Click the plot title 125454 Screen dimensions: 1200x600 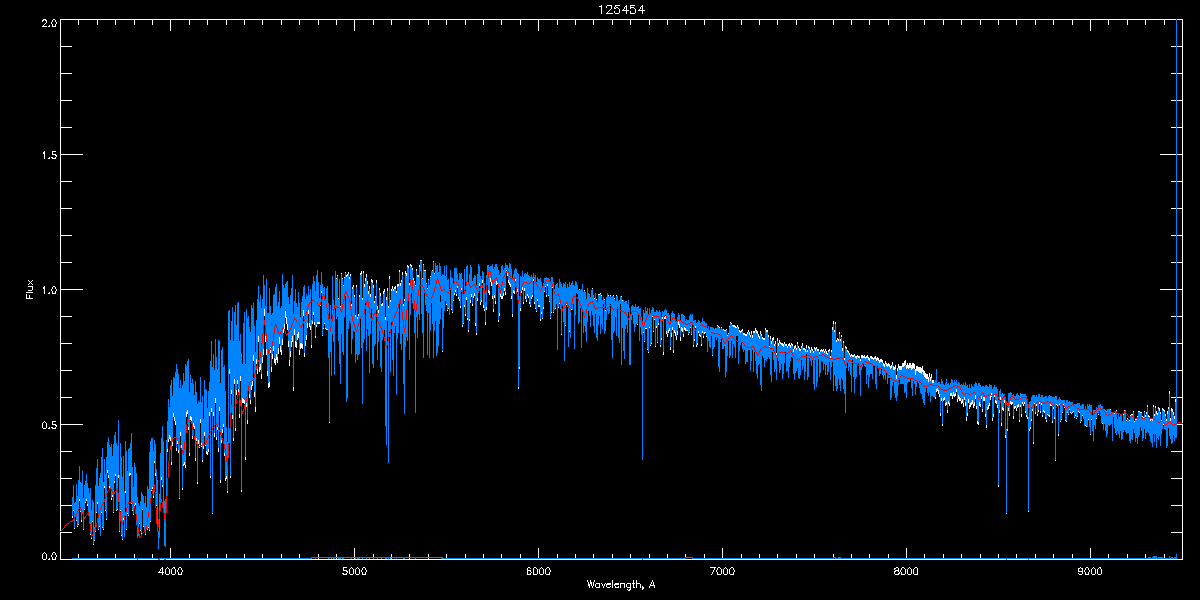[600, 9]
